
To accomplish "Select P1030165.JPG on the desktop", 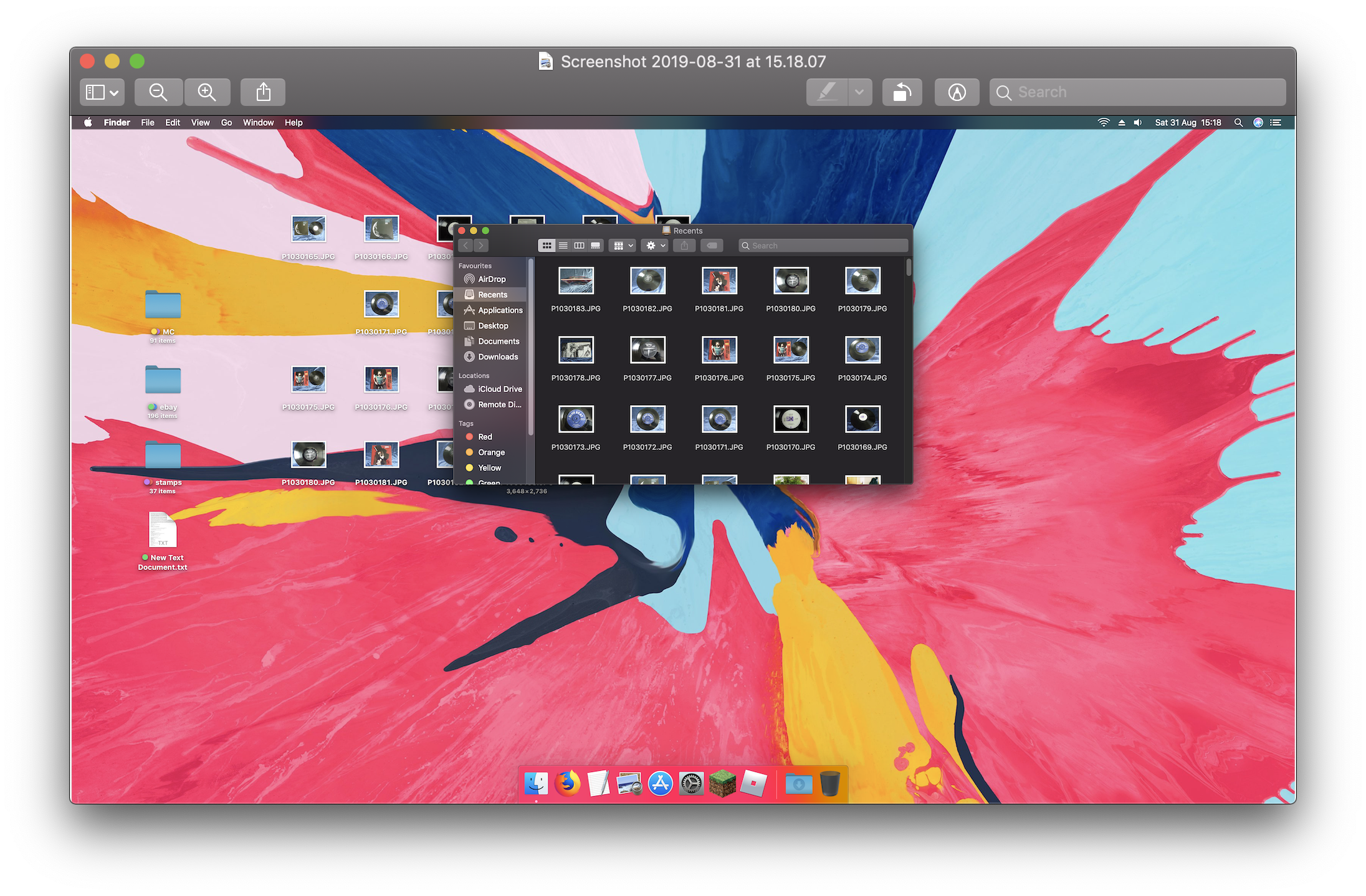I will (x=308, y=229).
